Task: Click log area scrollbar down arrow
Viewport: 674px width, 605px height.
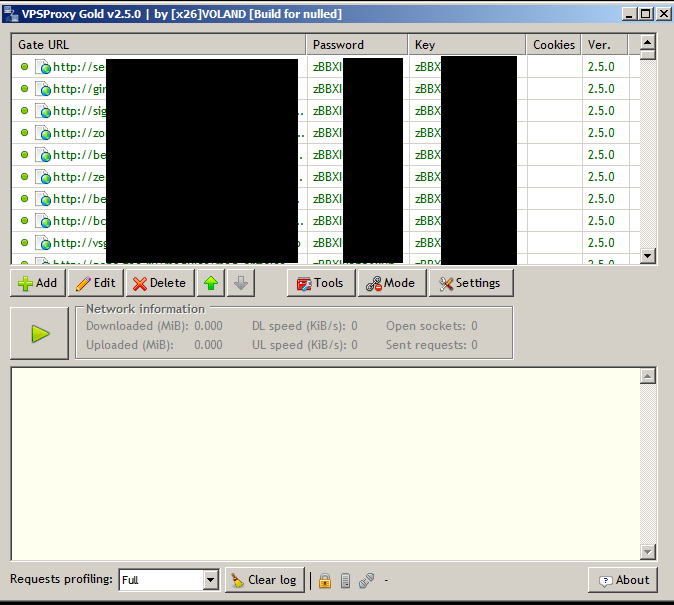Action: coord(648,551)
